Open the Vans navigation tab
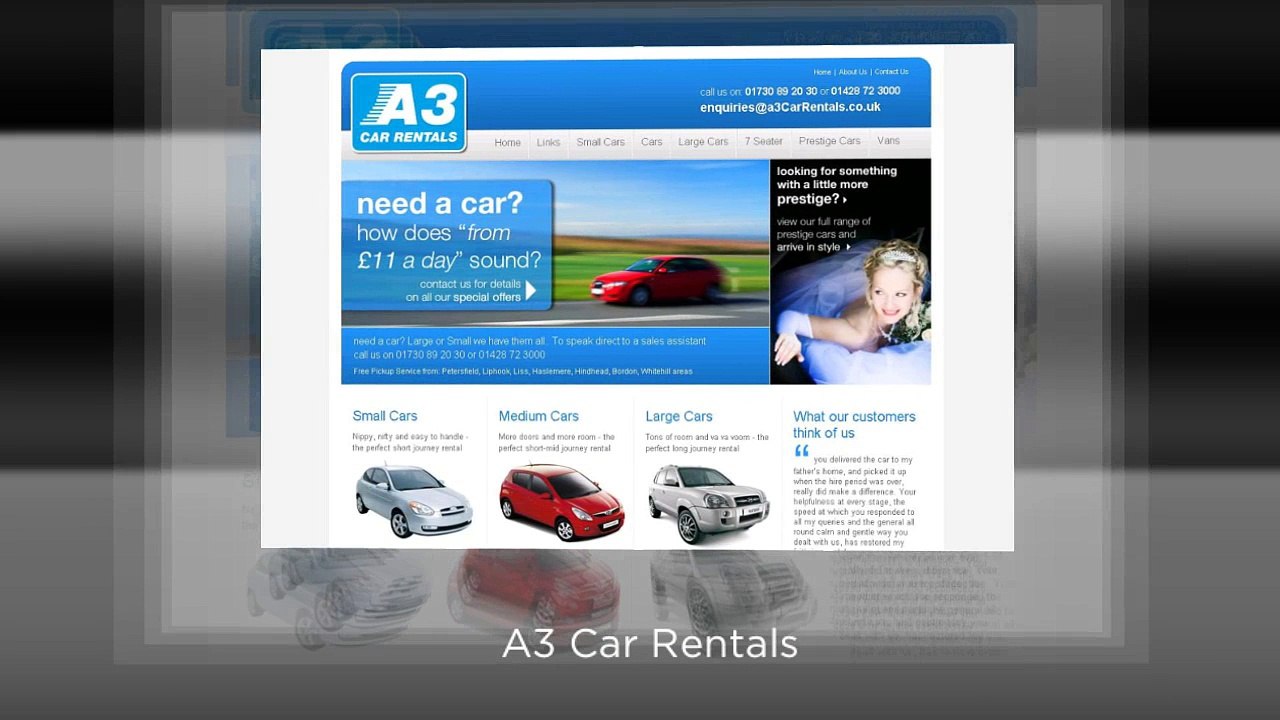 888,141
